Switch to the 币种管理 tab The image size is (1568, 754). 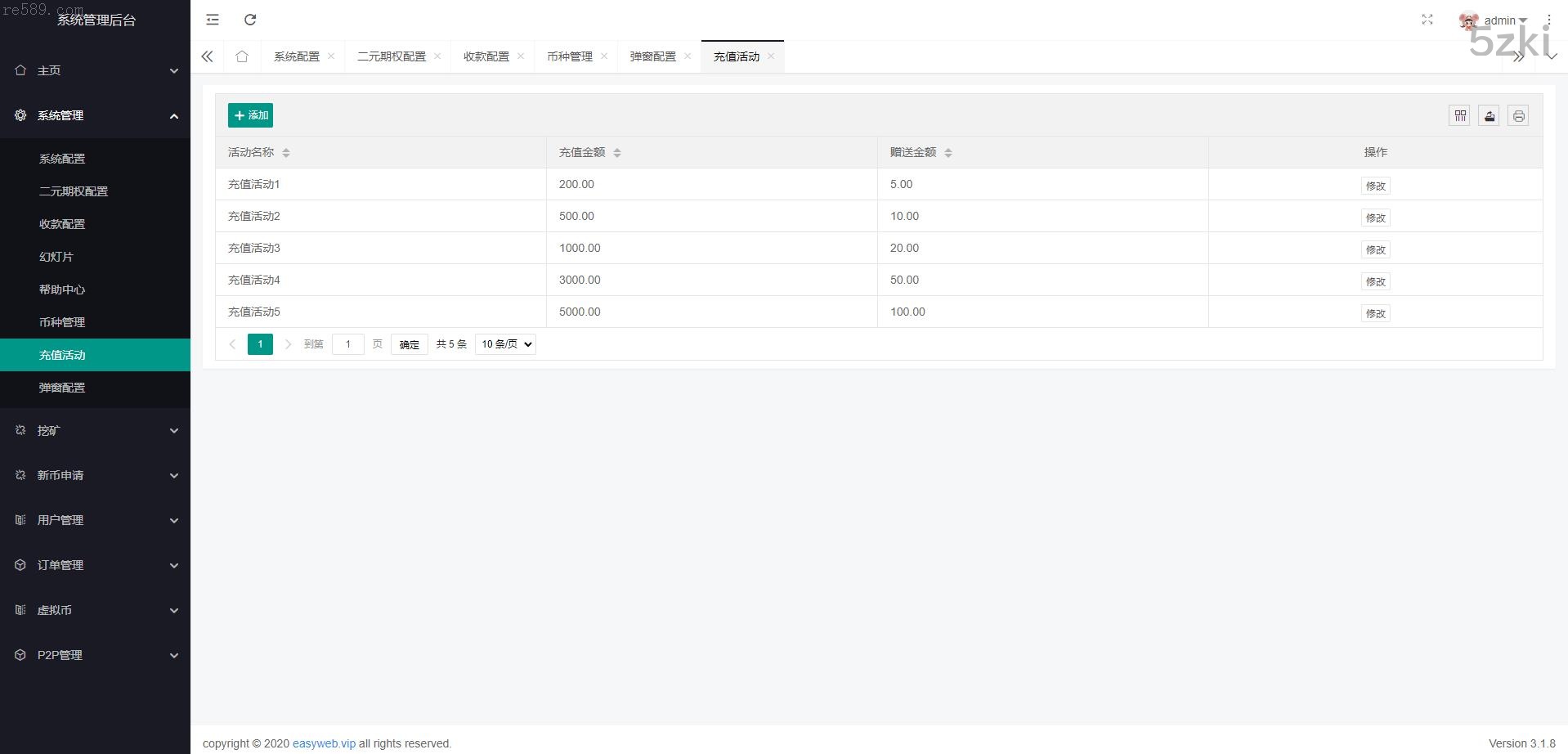tap(570, 56)
